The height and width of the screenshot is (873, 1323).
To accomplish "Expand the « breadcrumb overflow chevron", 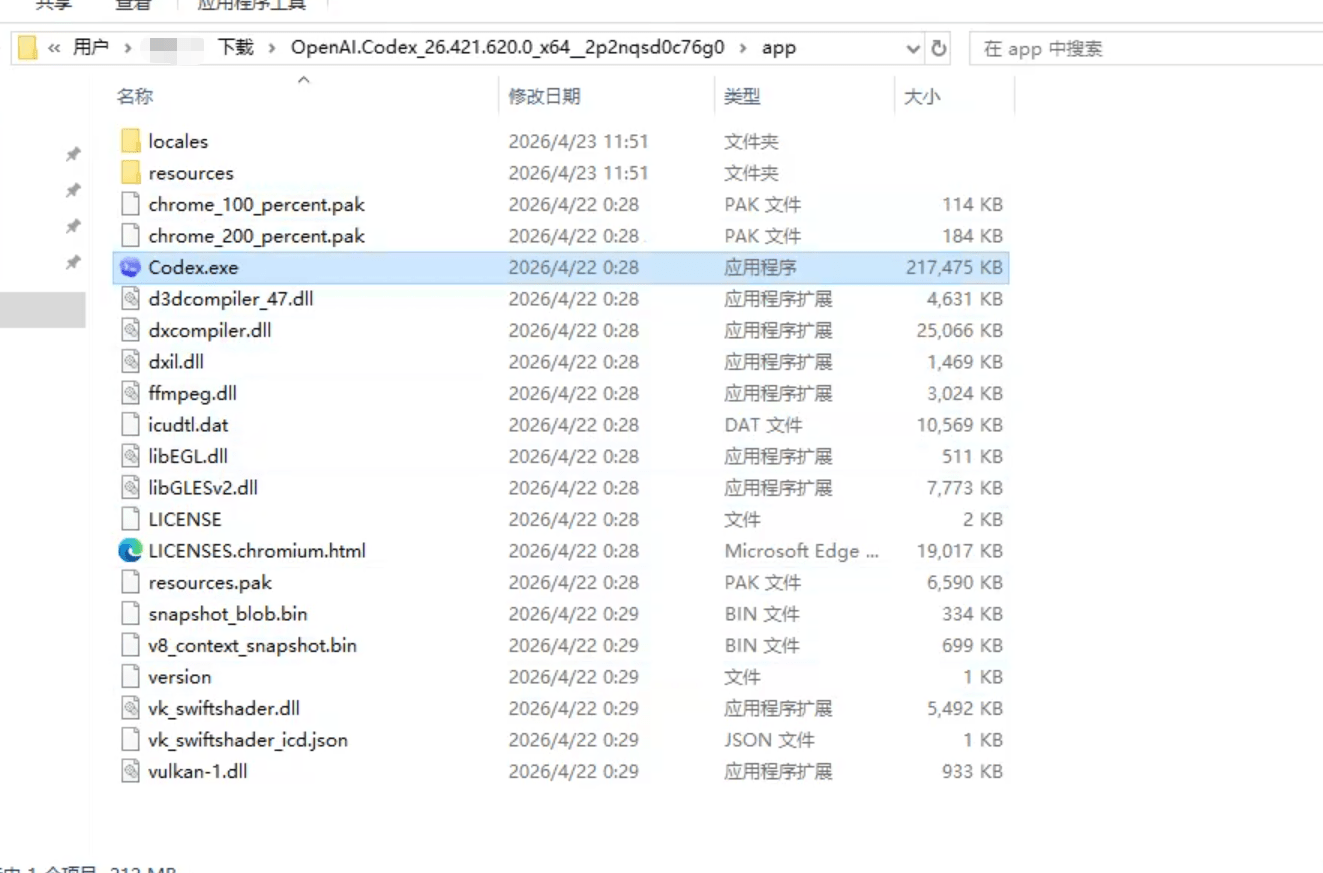I will coord(54,48).
